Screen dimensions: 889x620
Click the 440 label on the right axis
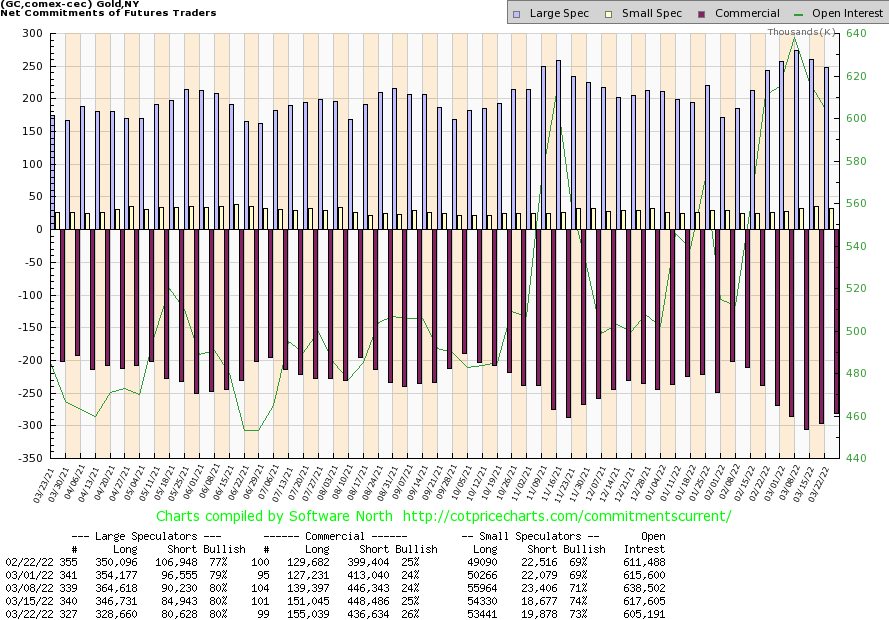coord(853,458)
